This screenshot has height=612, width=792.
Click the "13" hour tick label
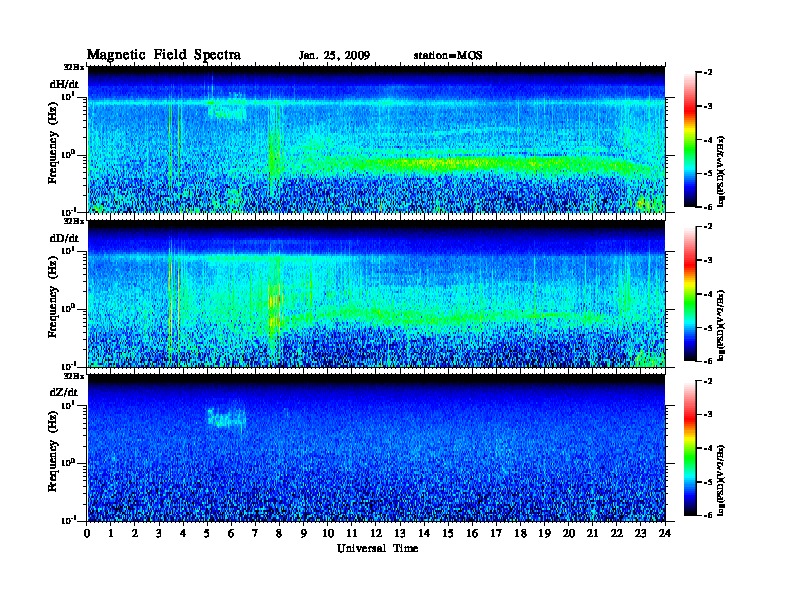(400, 534)
